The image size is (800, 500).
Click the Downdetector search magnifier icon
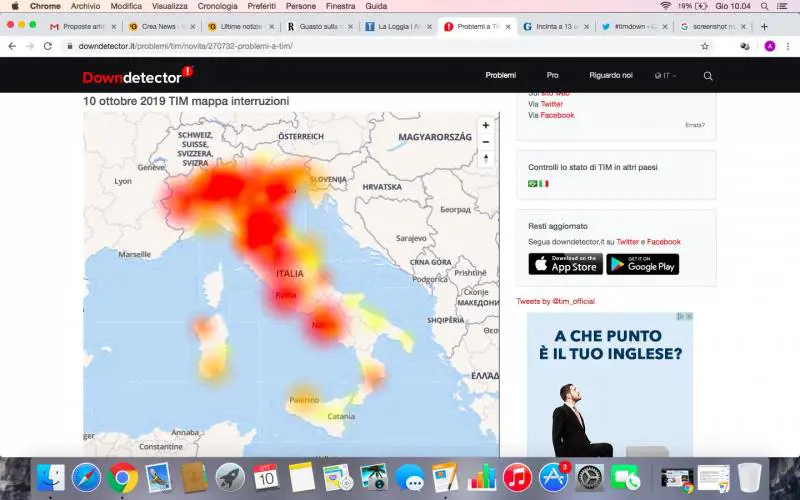tap(708, 76)
